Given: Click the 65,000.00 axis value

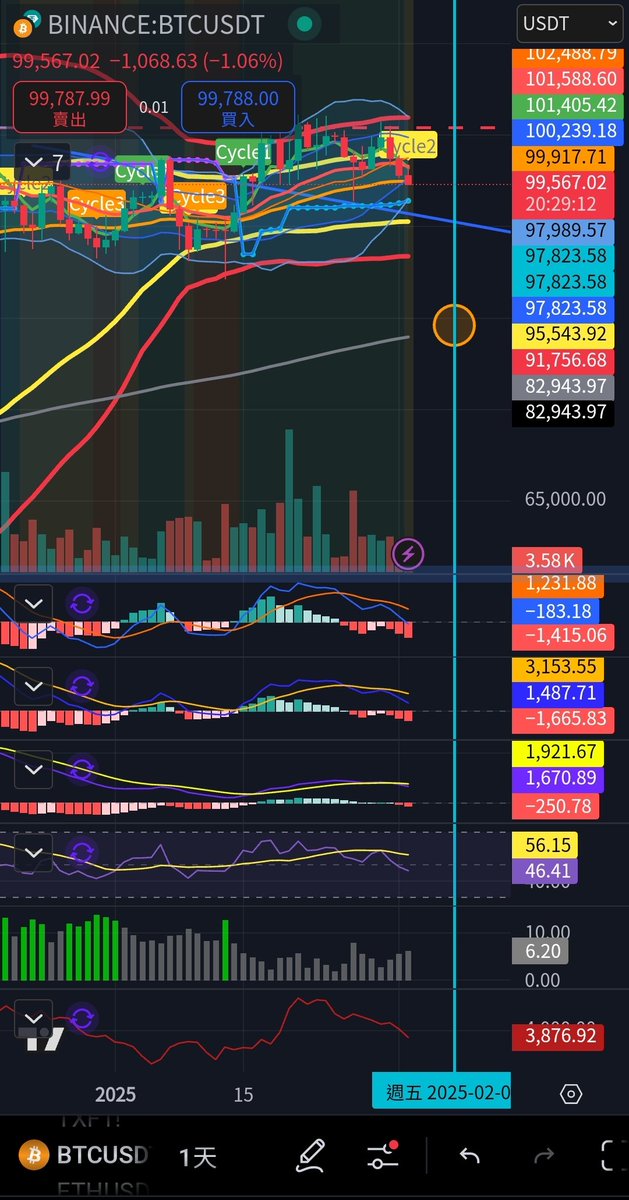Looking at the screenshot, I should pos(565,498).
